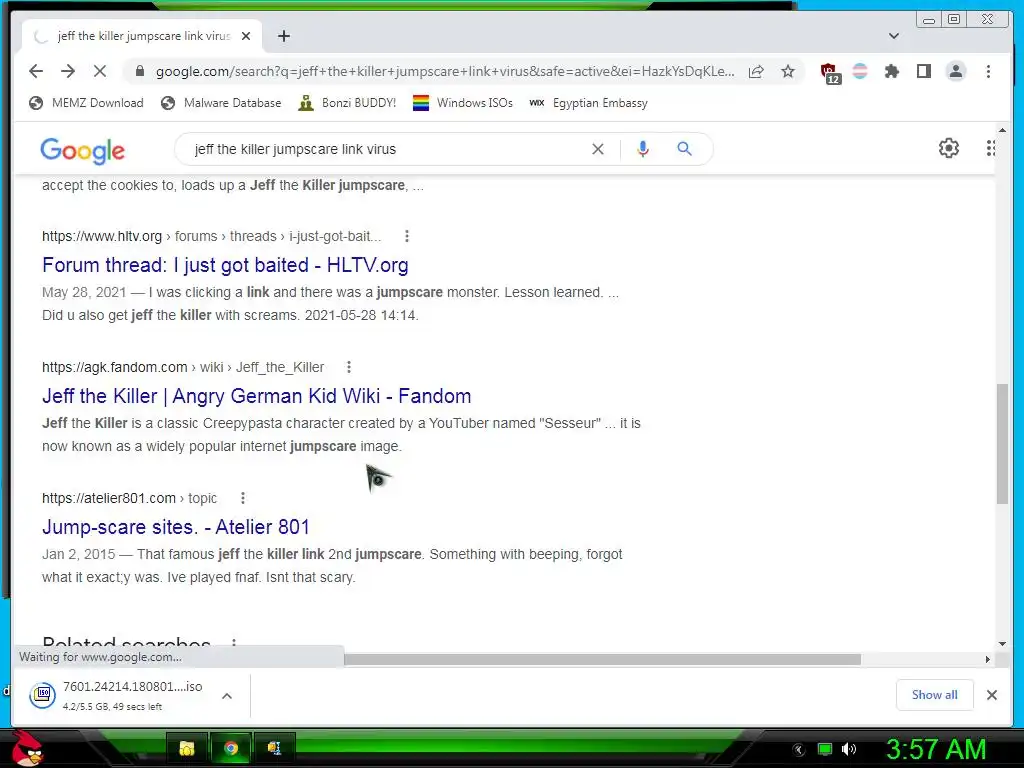
Task: Open the network monitor tray icon
Action: pyautogui.click(x=825, y=749)
